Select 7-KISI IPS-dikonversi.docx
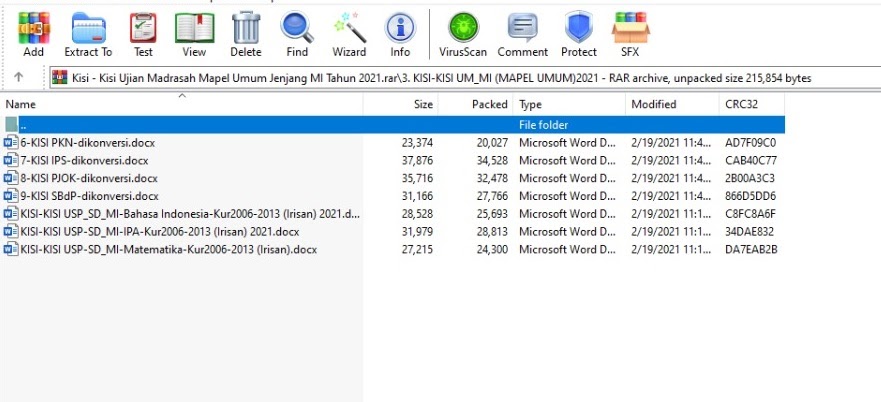 84,161
